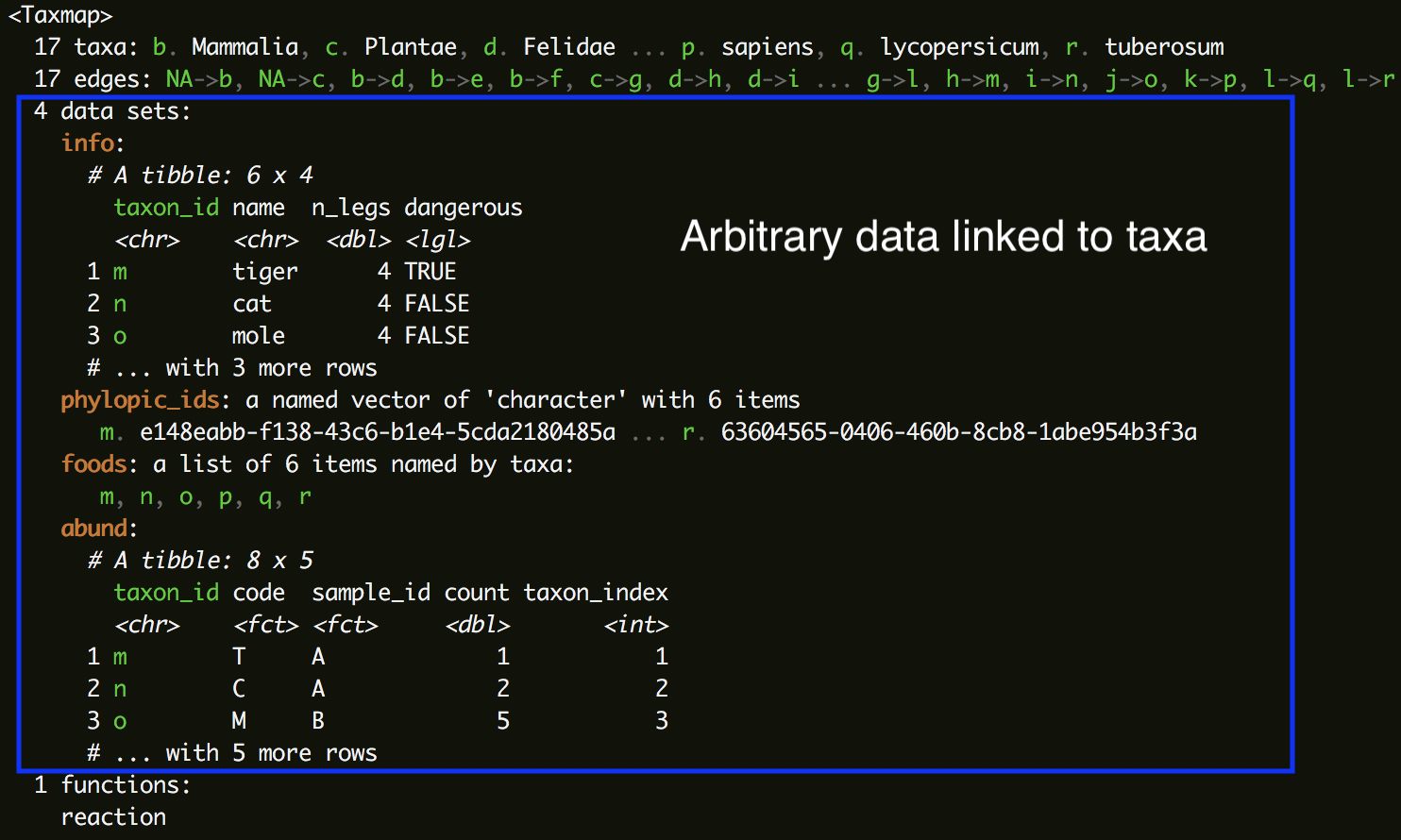Click the 'taxon_index' column header
Image resolution: width=1401 pixels, height=840 pixels.
pos(596,593)
